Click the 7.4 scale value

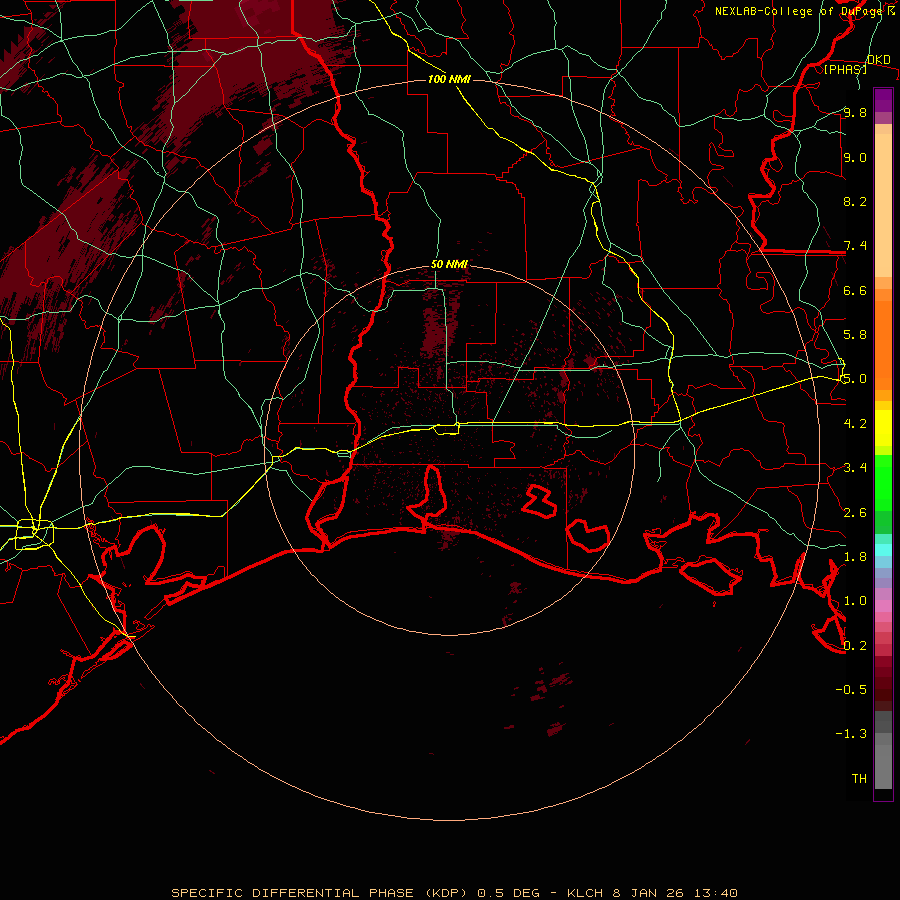[x=855, y=246]
